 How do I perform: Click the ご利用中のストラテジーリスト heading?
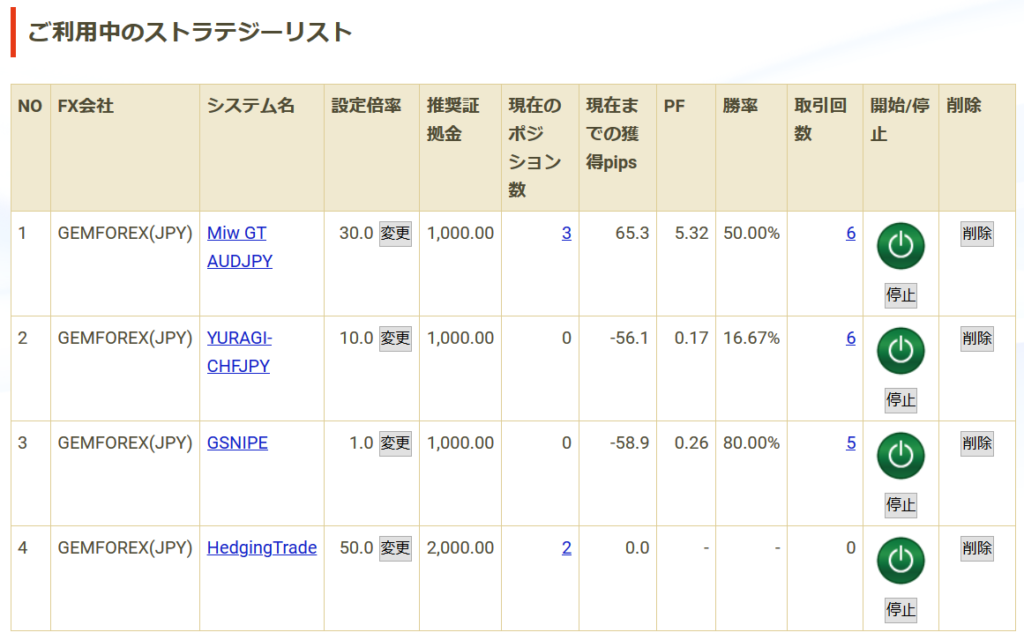tap(190, 32)
